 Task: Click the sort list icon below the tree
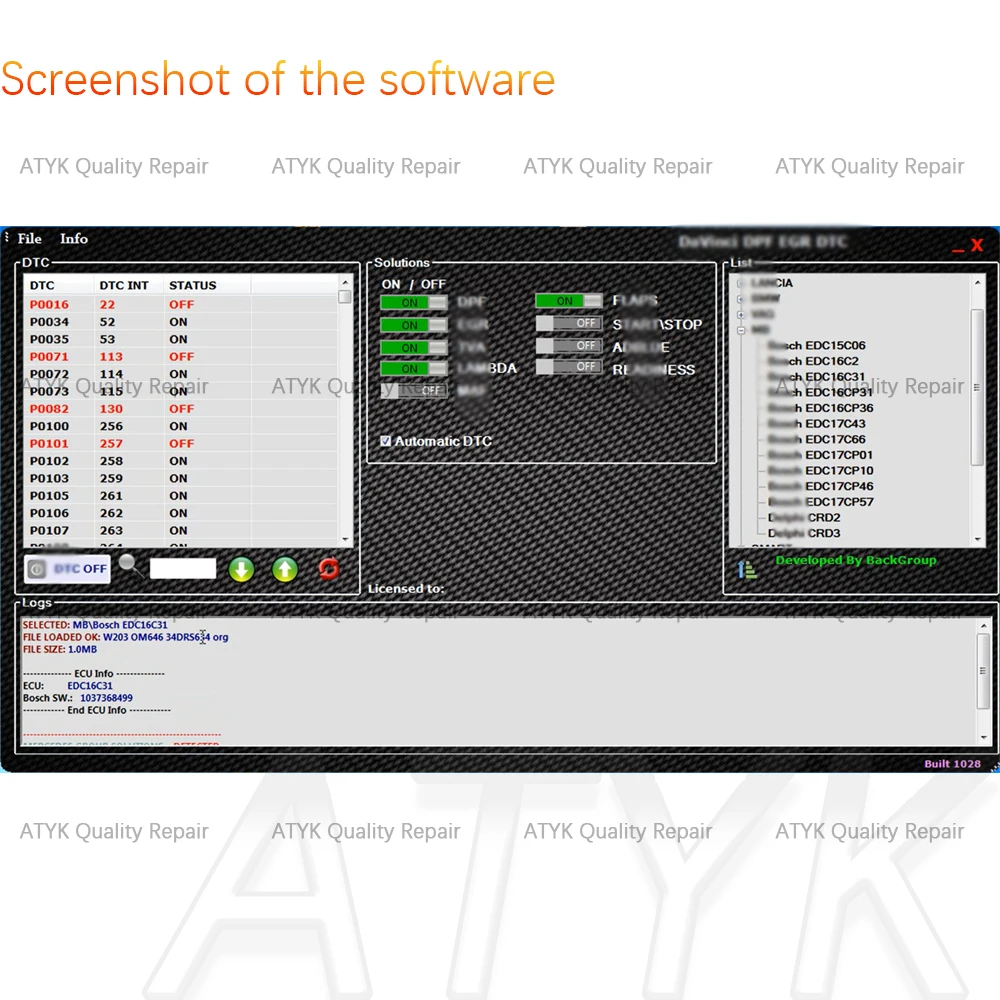(746, 569)
